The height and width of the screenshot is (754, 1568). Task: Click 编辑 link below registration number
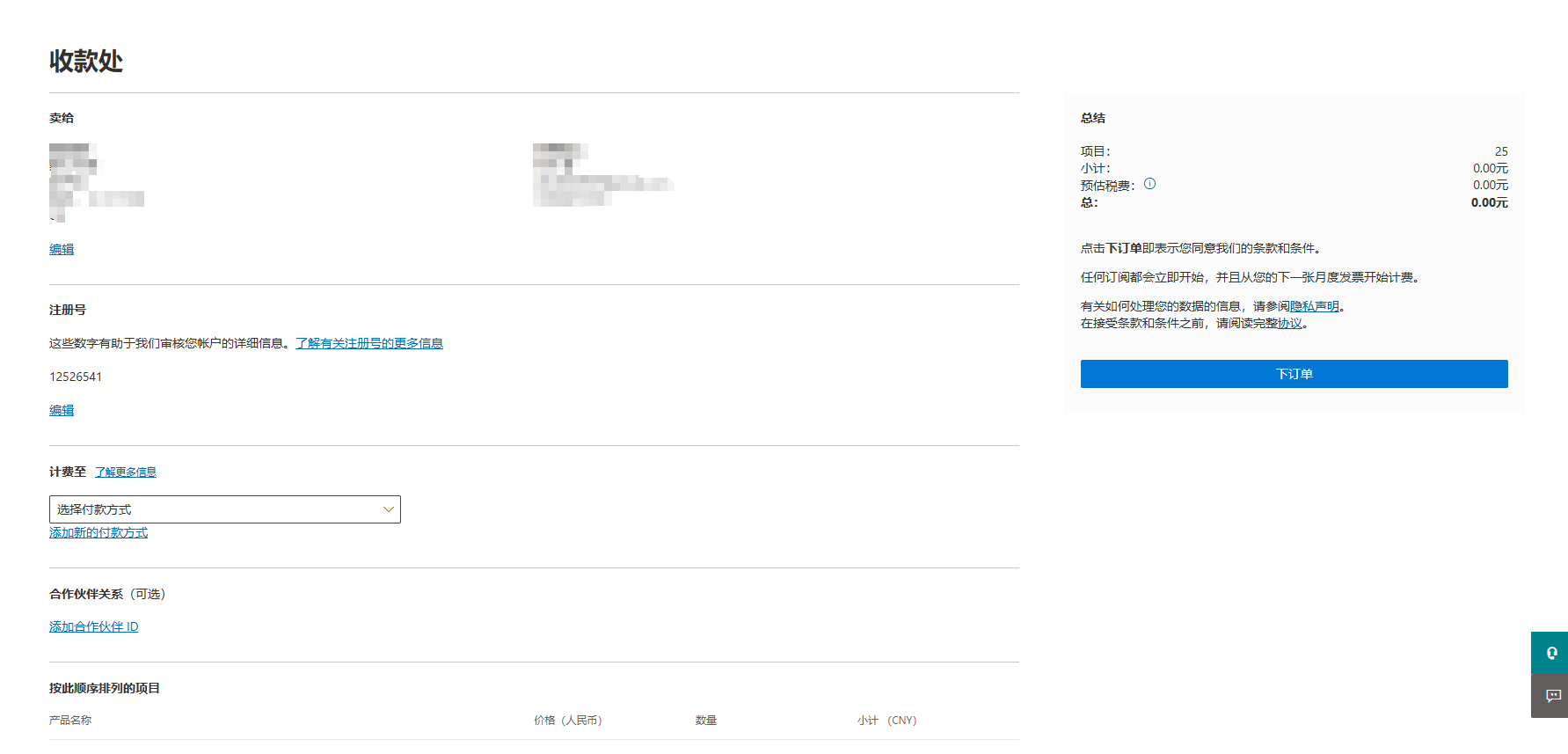click(x=62, y=410)
